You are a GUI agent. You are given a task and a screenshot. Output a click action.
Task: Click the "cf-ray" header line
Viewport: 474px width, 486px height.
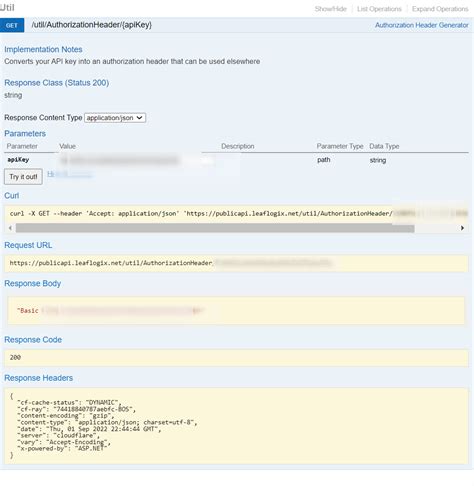pyautogui.click(x=76, y=409)
